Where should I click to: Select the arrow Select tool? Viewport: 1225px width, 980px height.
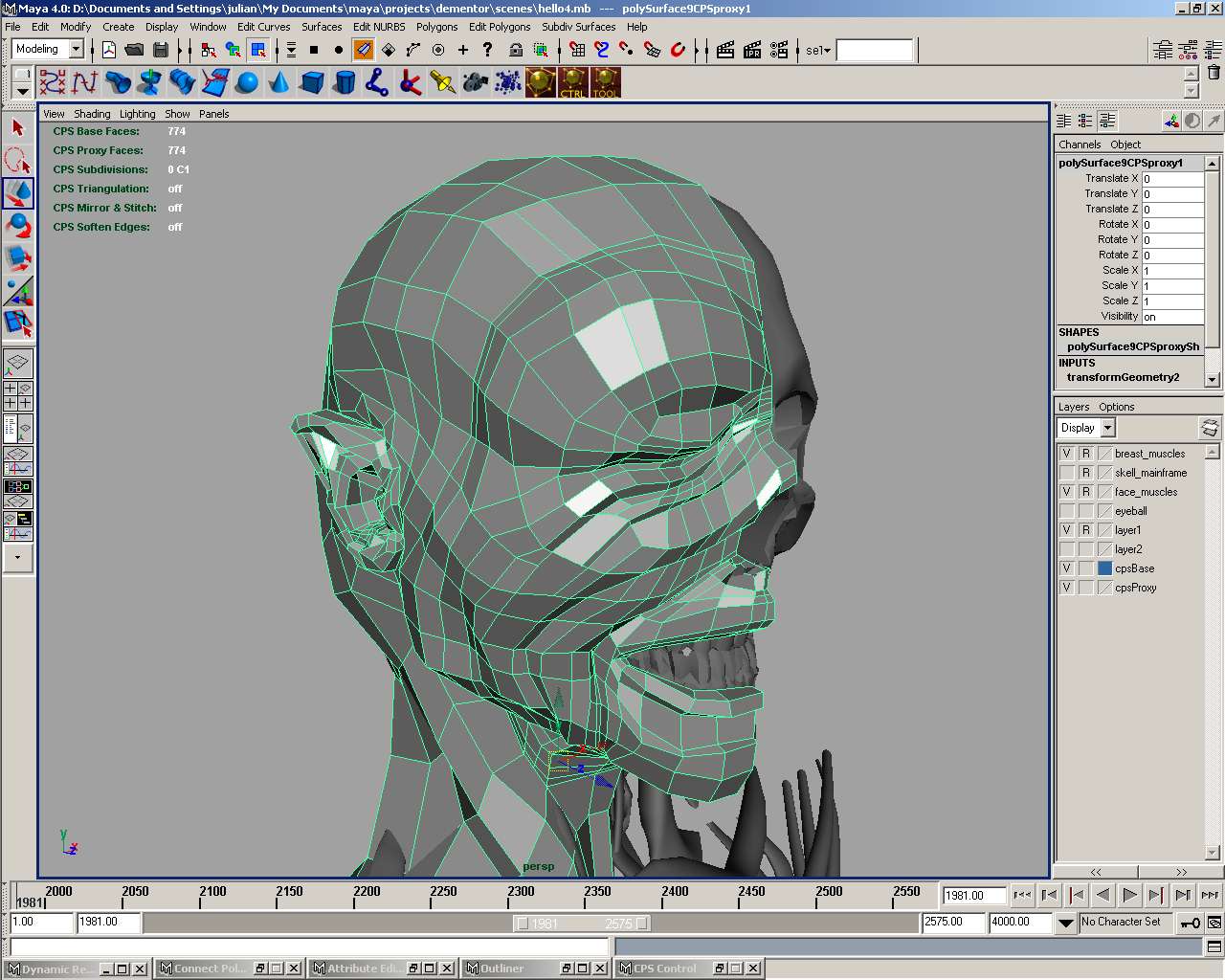(x=18, y=127)
